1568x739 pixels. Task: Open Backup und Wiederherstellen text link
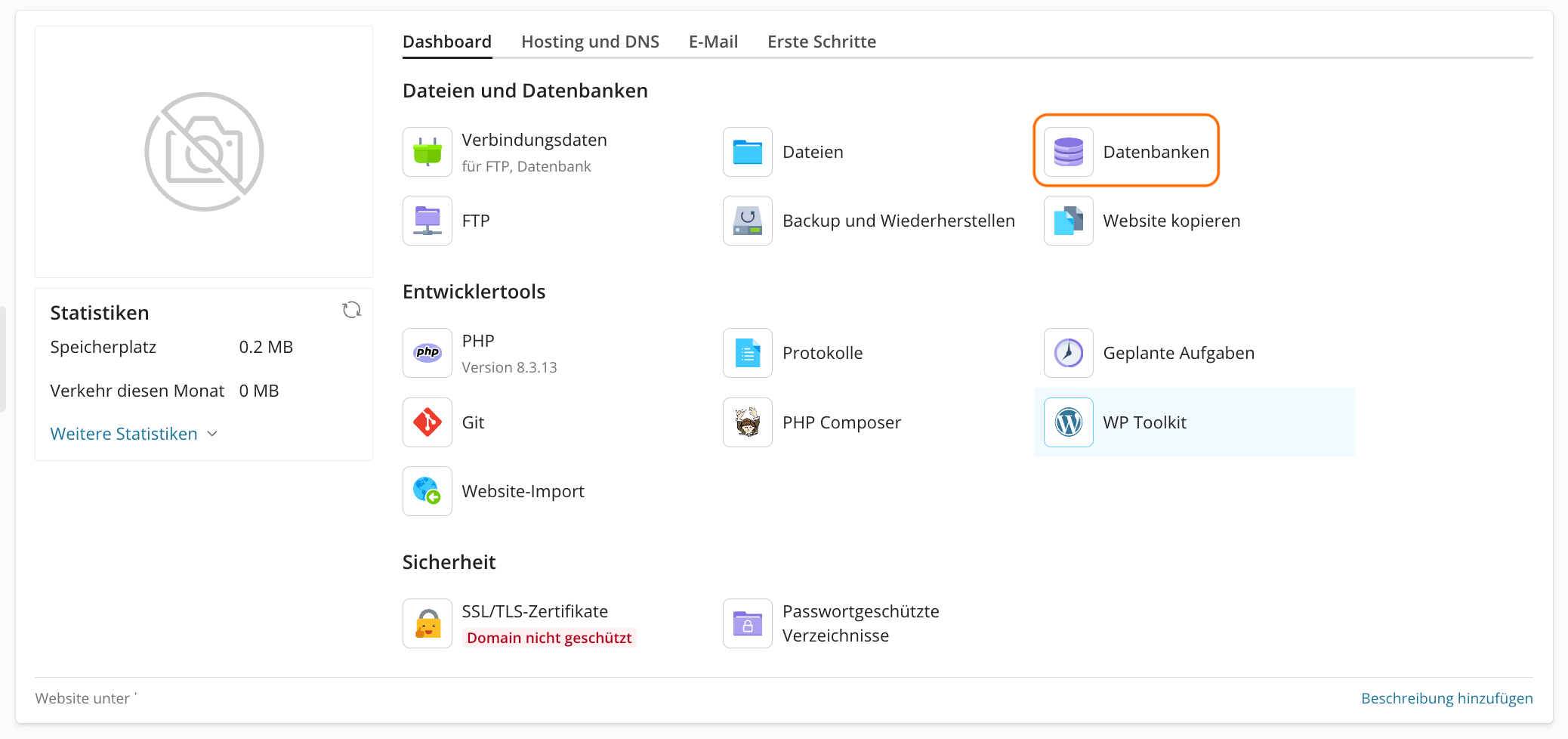(x=899, y=221)
